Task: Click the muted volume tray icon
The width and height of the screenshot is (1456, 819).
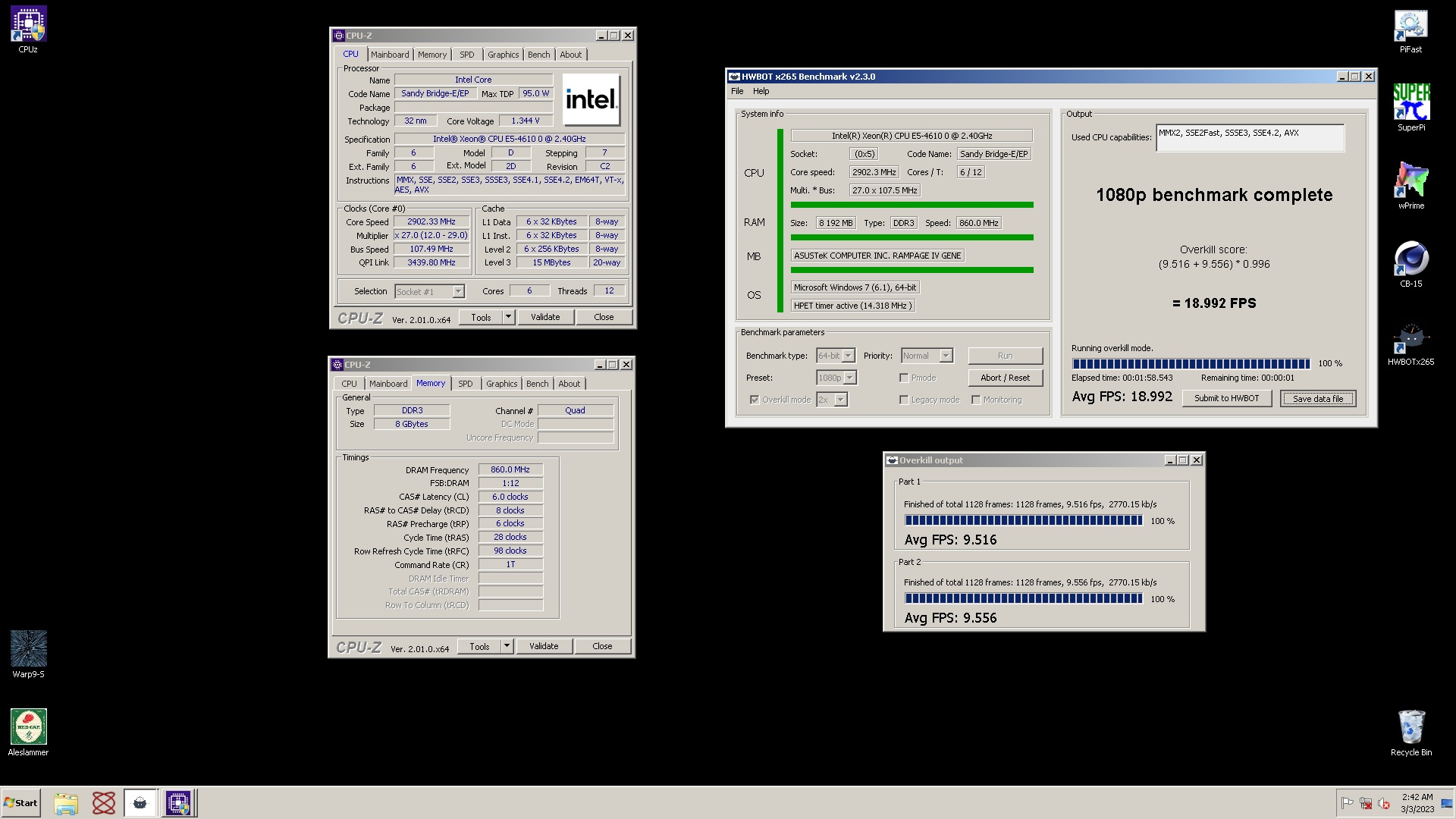Action: [1384, 803]
